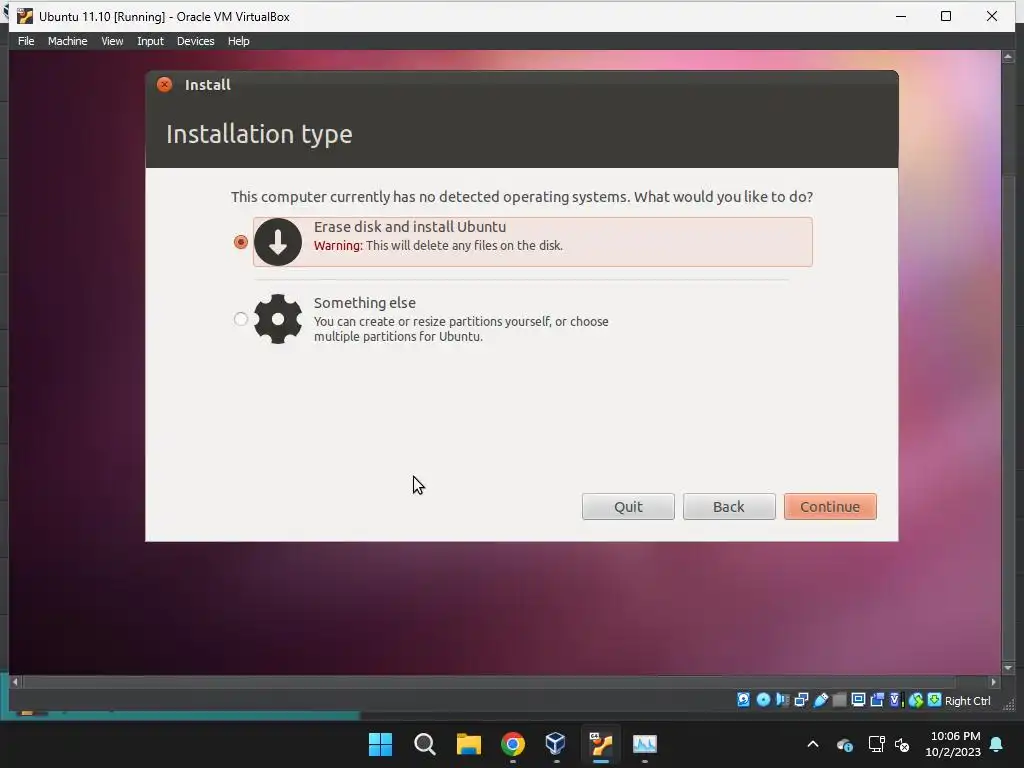Click the USB devices status icon
This screenshot has height=768, width=1024.
[x=821, y=700]
